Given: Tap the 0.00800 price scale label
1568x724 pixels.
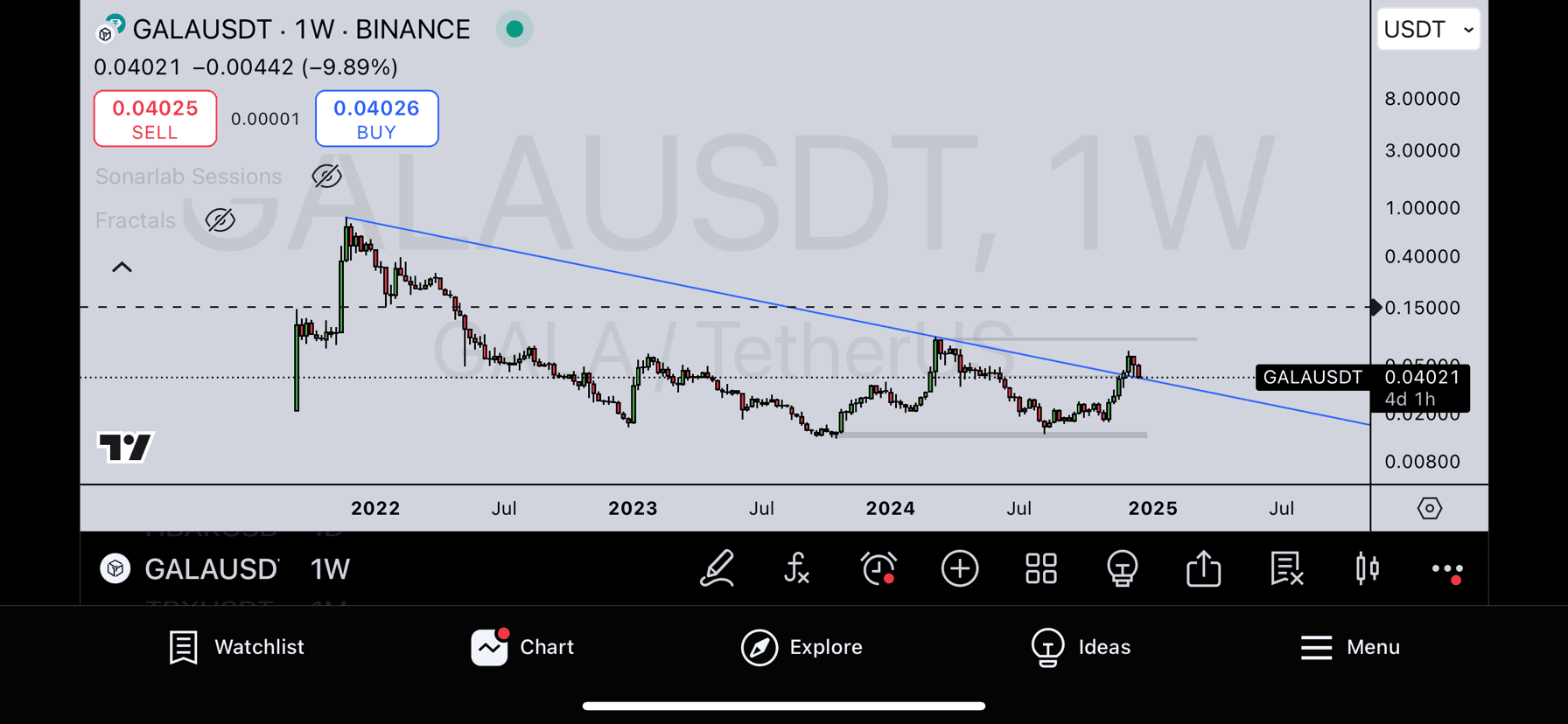Looking at the screenshot, I should point(1422,462).
